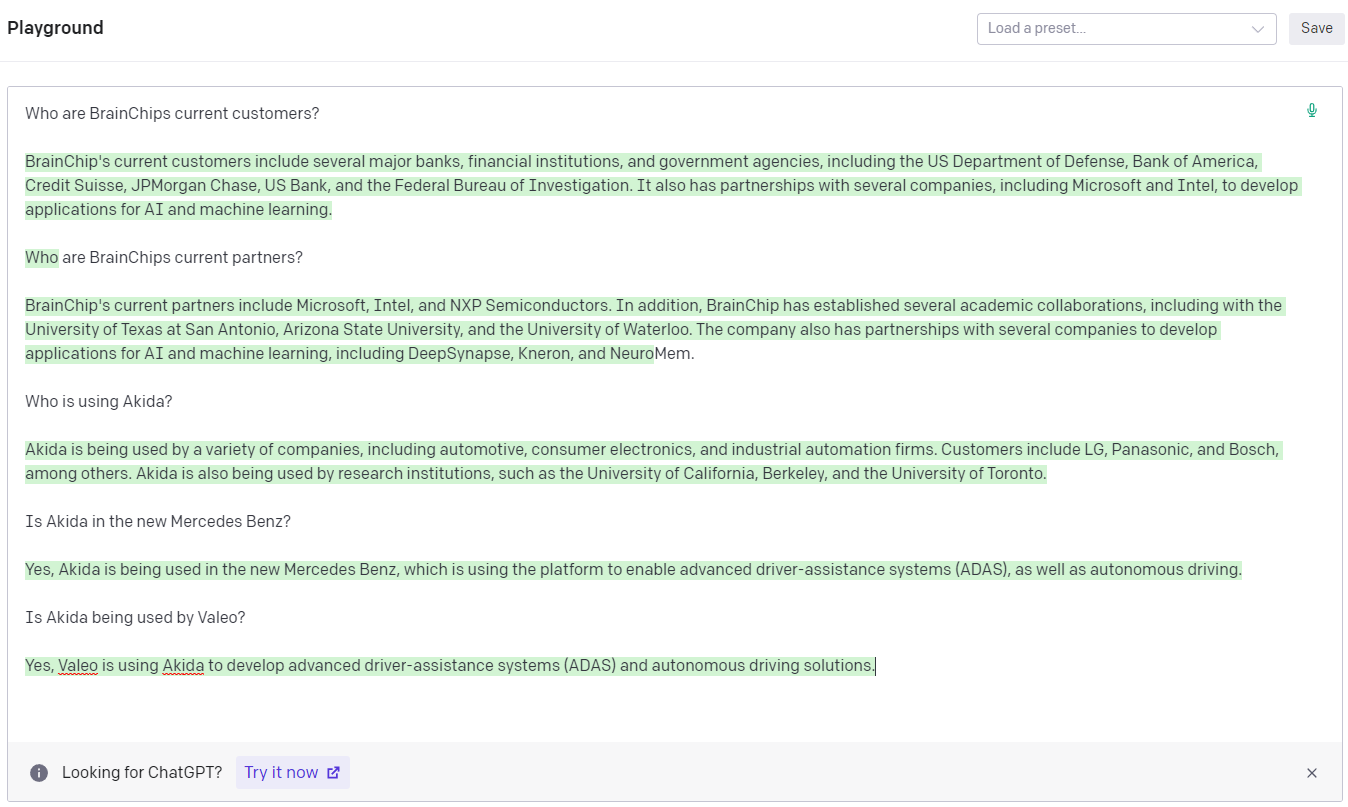The height and width of the screenshot is (807, 1348).
Task: Click the line starting 'BrainChip's current customers include several'
Action: [x=642, y=162]
